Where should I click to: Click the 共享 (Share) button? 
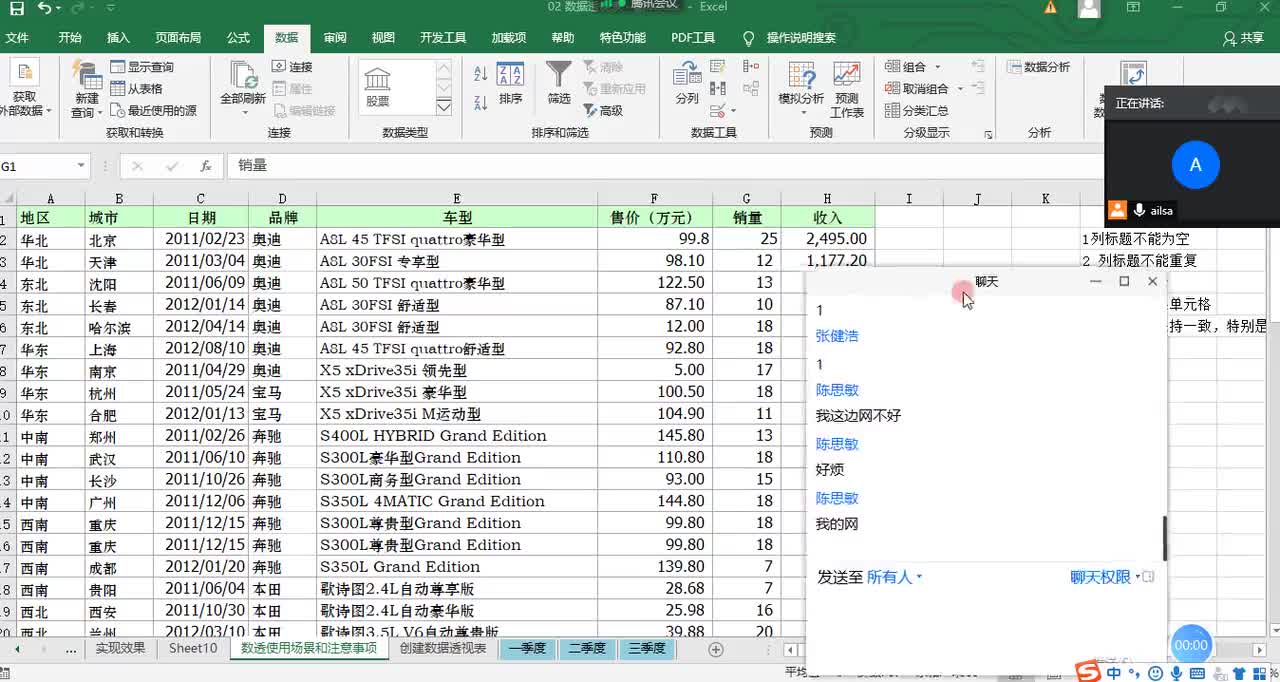(x=1243, y=38)
